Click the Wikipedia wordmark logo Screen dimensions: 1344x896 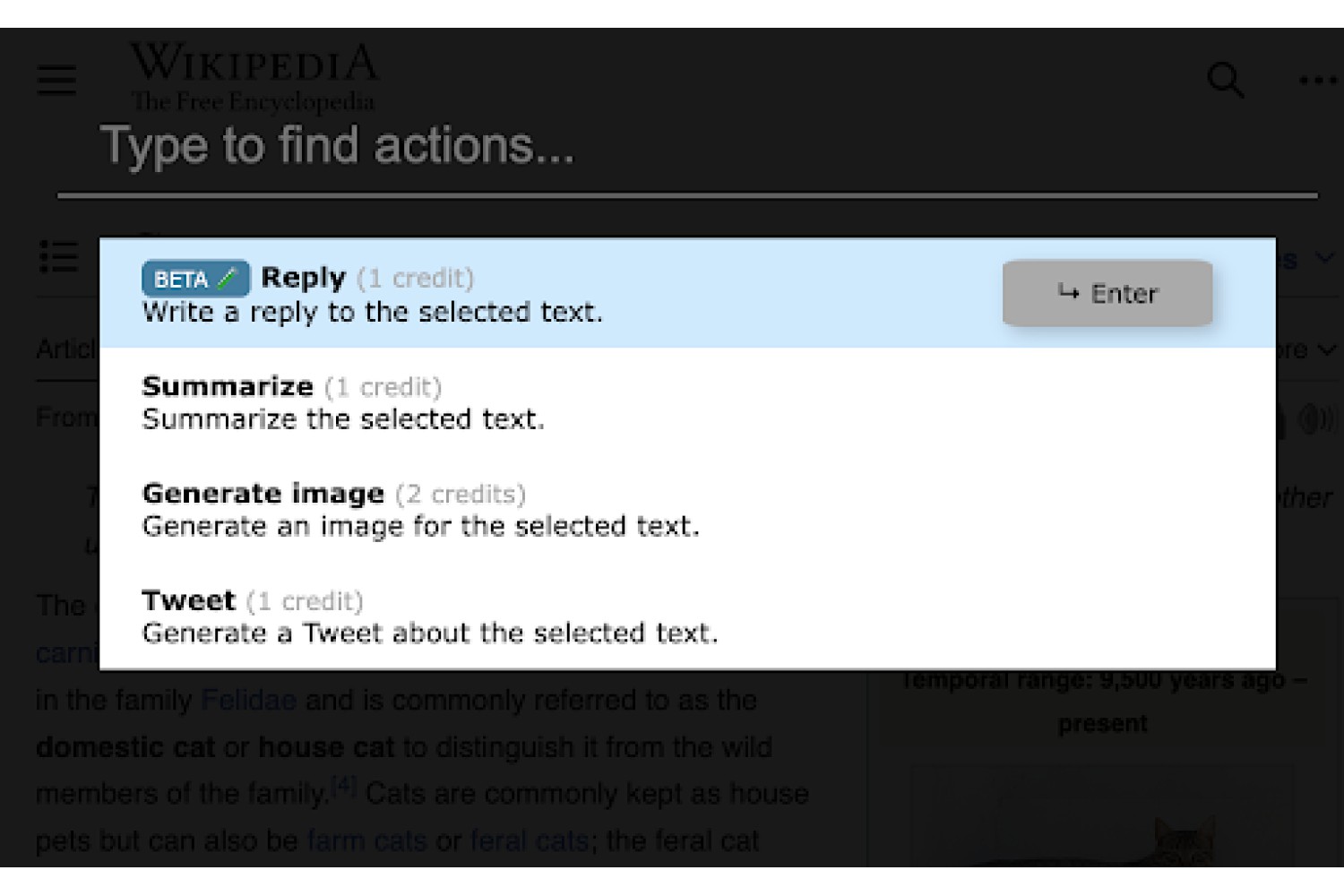tap(254, 77)
